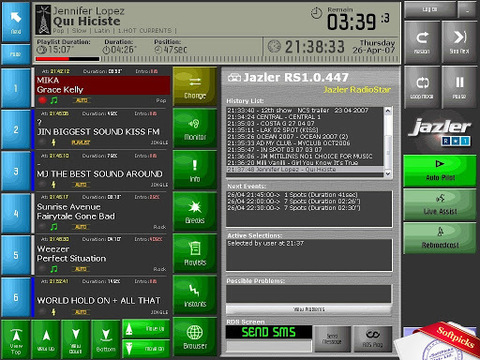Click the Change swap arrows button

195,86
